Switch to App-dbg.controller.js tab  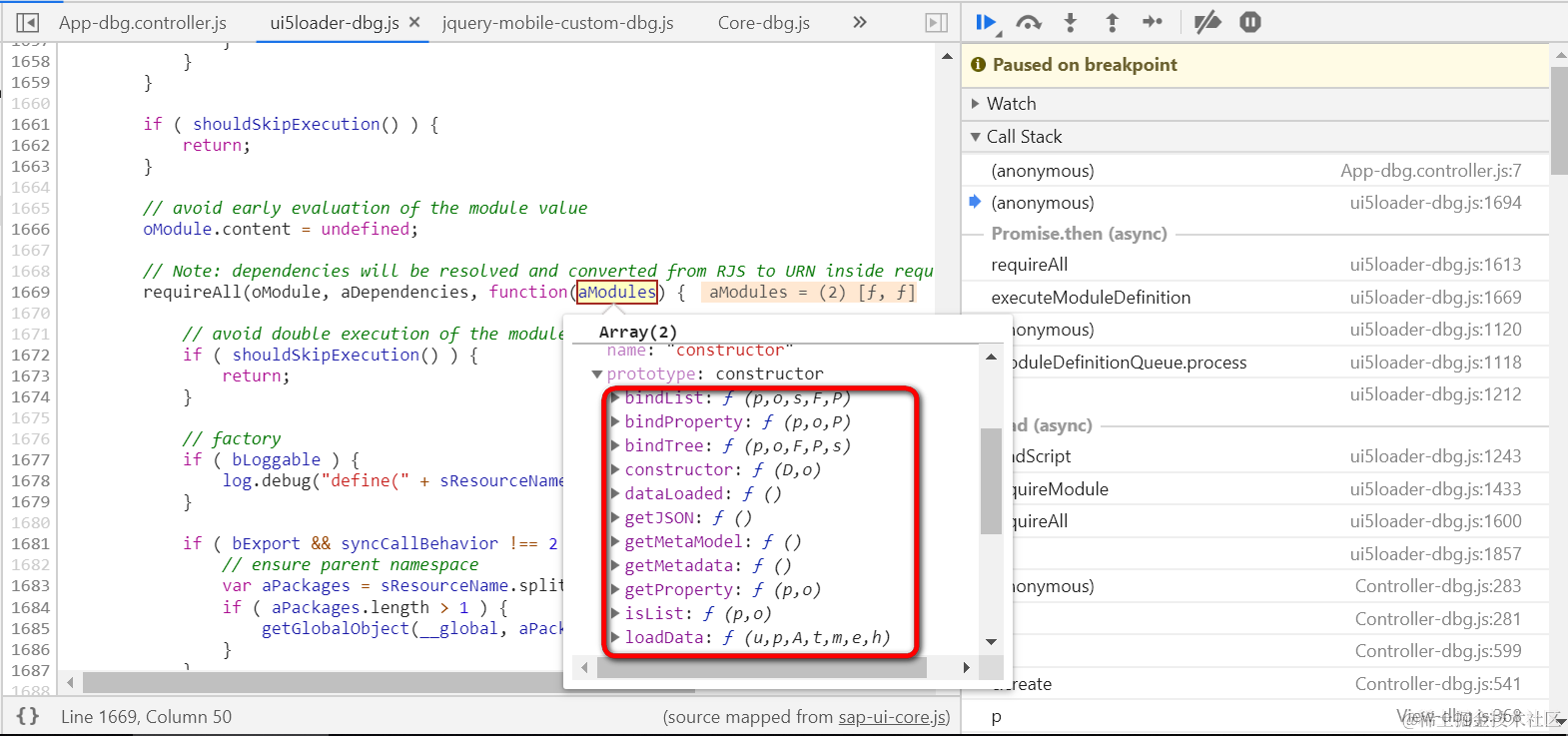pyautogui.click(x=143, y=22)
